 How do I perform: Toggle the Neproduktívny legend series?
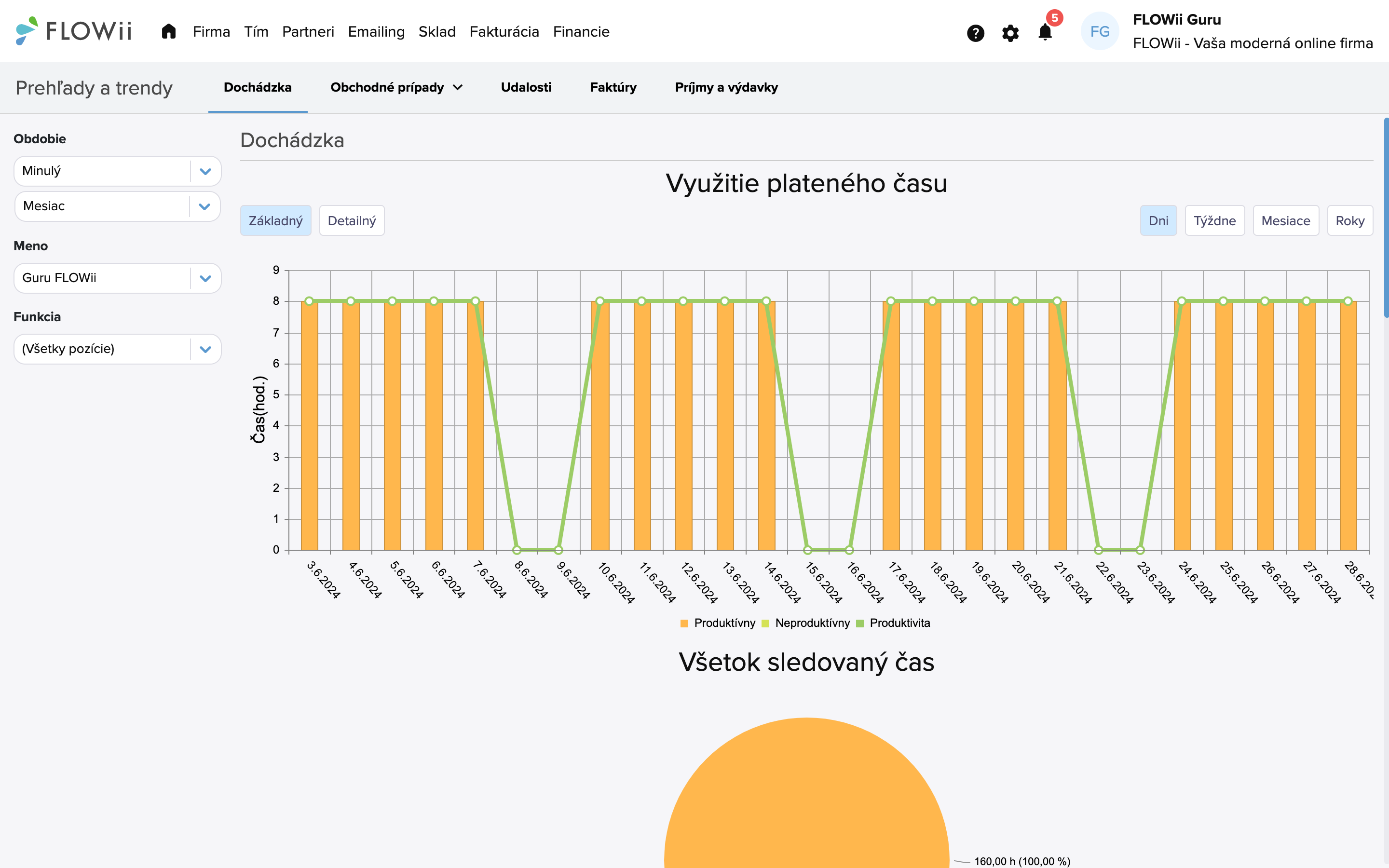coord(812,623)
